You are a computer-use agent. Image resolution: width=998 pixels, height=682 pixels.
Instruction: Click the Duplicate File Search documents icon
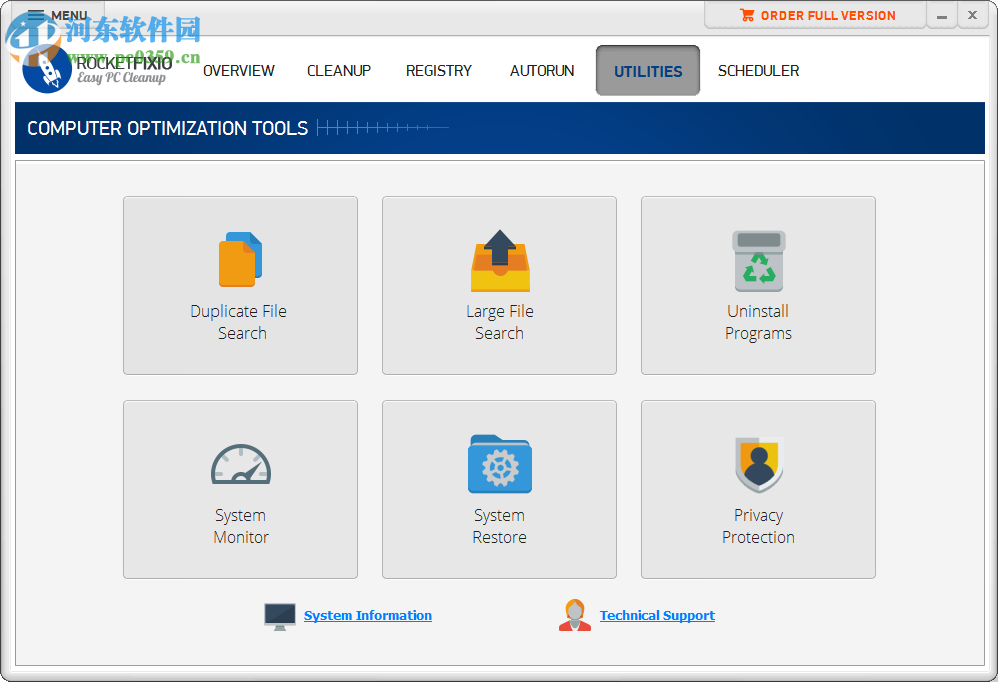pyautogui.click(x=241, y=259)
